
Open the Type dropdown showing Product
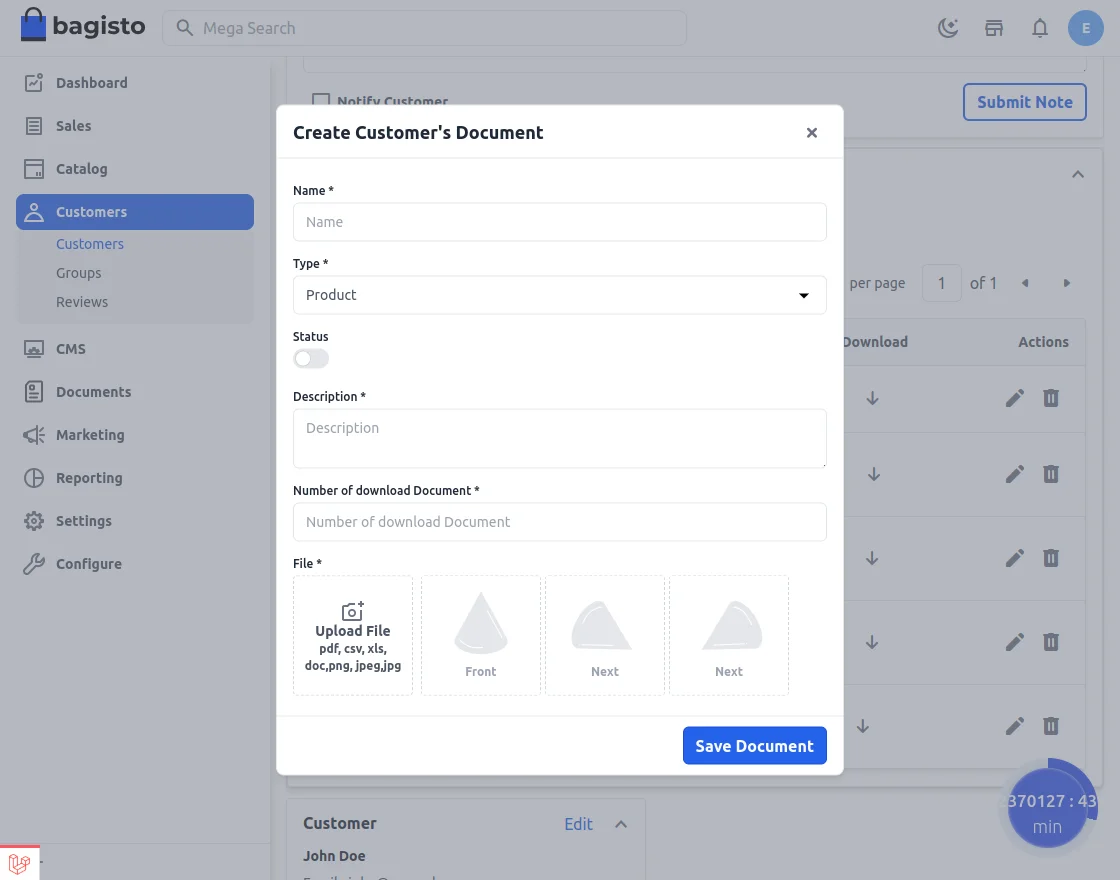click(x=559, y=295)
